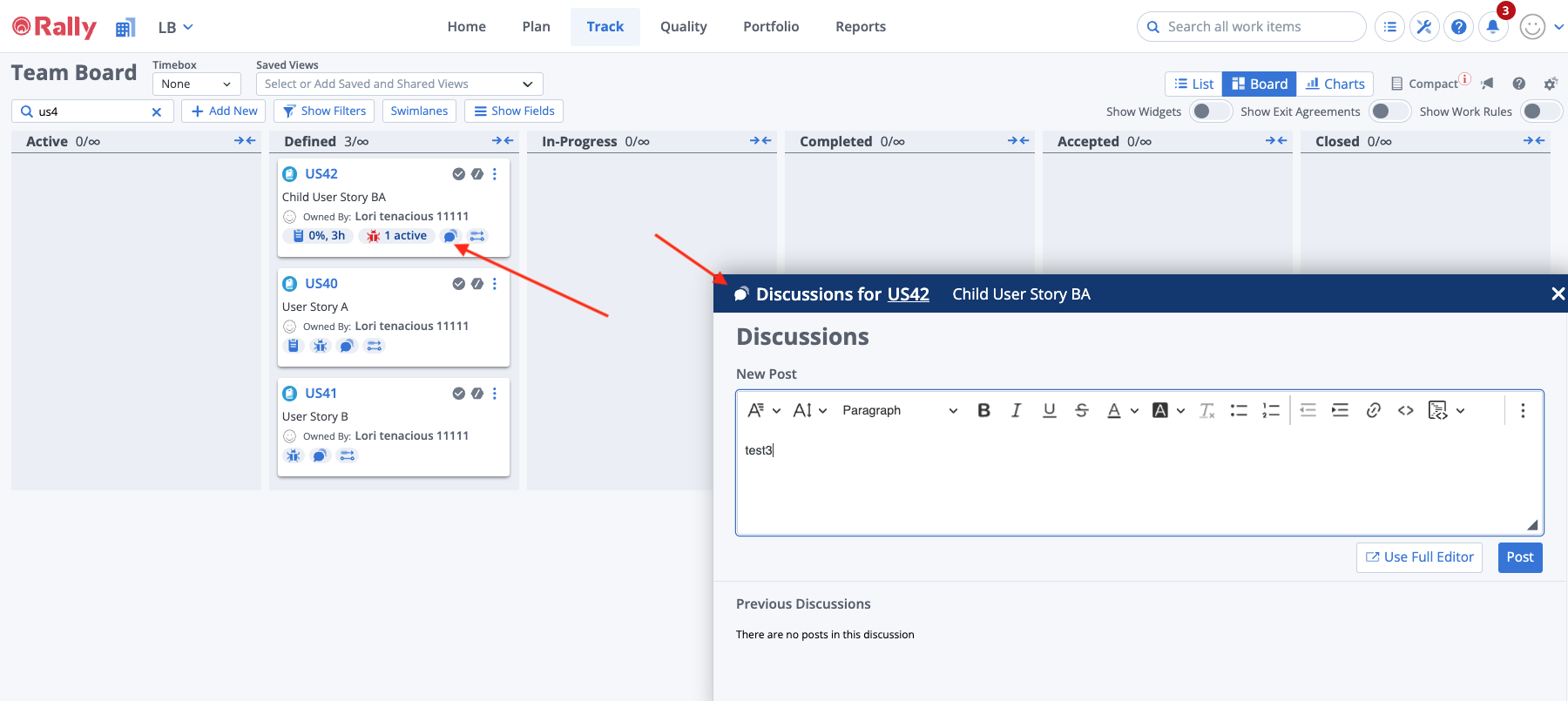Toggle Show Work Rules switch
Viewport: 1568px width, 701px height.
coord(1540,111)
